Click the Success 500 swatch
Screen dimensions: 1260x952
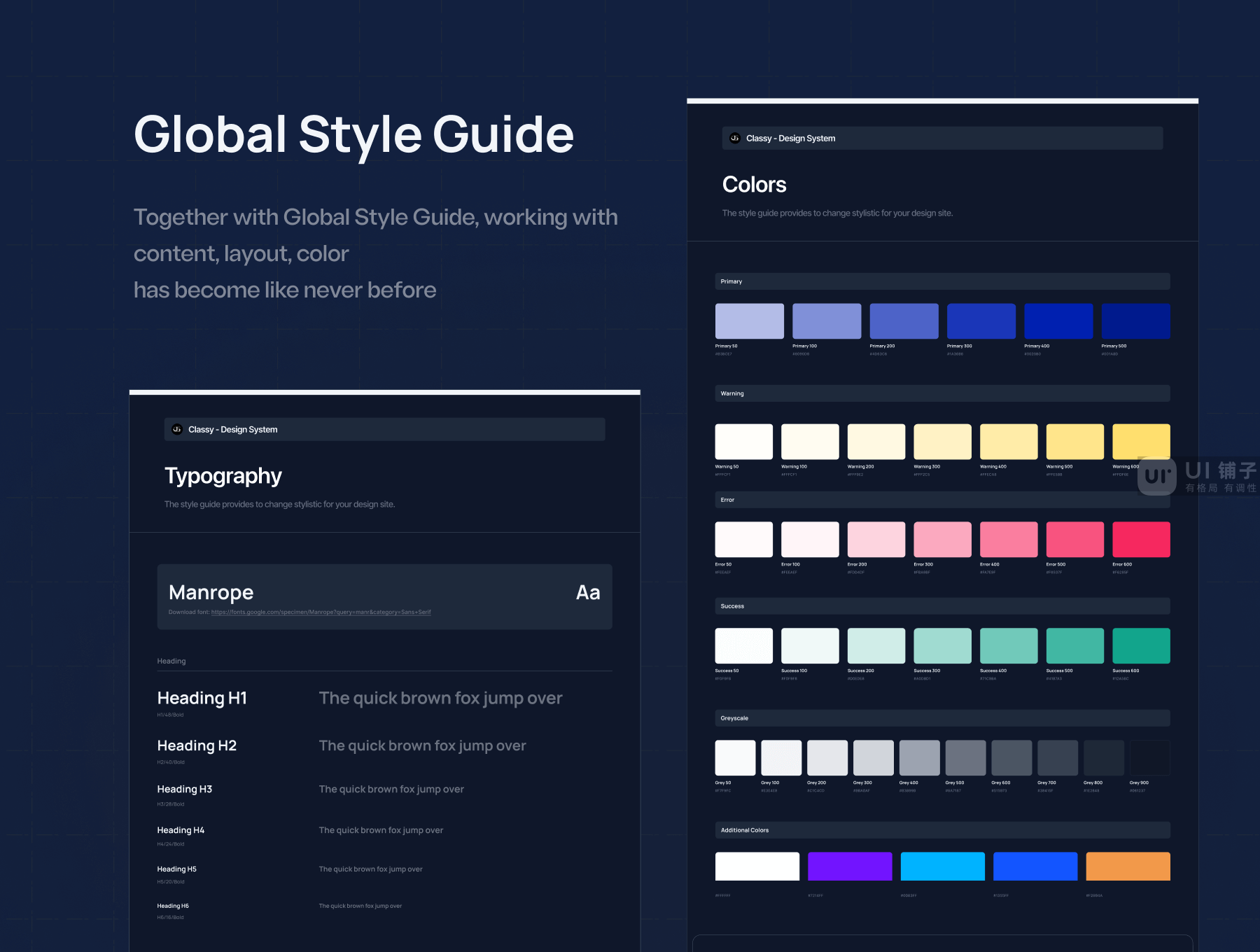coord(1075,646)
